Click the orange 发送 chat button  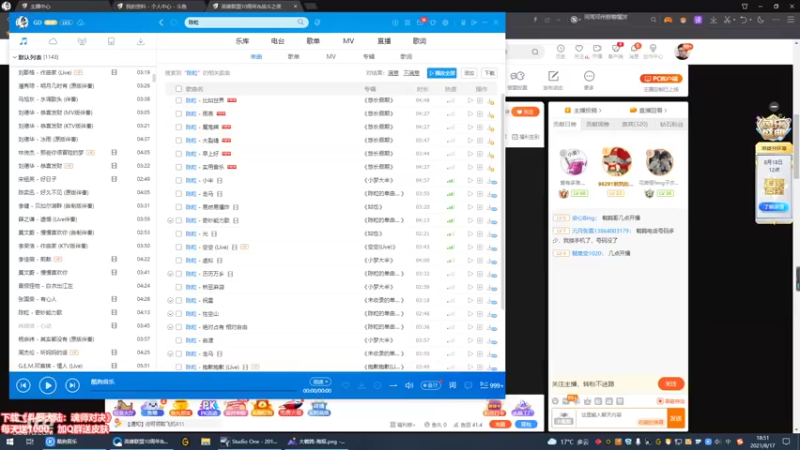click(676, 418)
